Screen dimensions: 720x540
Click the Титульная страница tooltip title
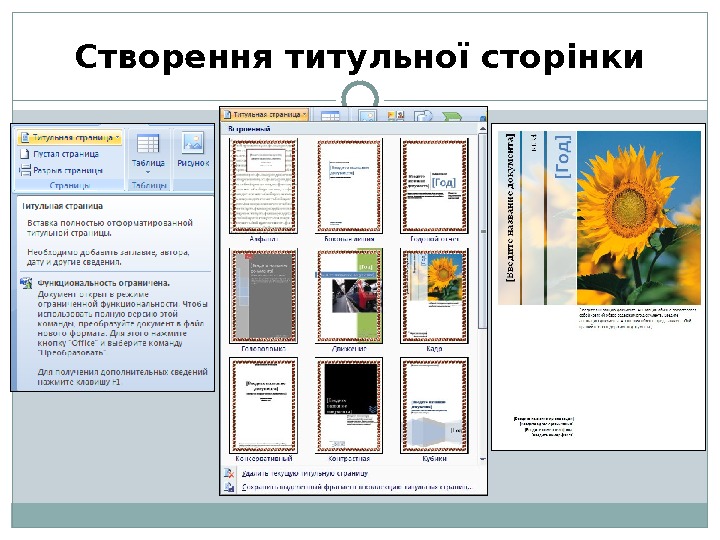[62, 206]
